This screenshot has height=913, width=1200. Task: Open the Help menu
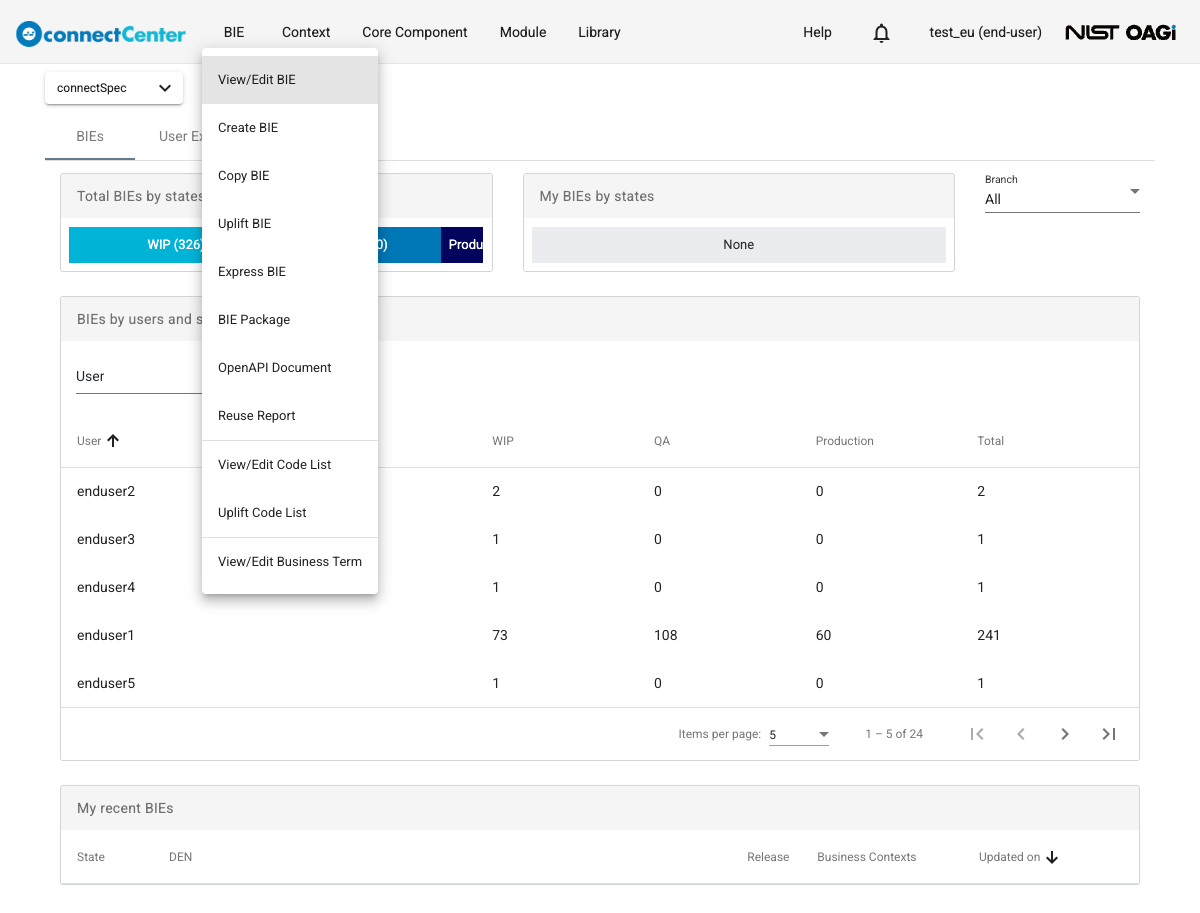(x=817, y=32)
